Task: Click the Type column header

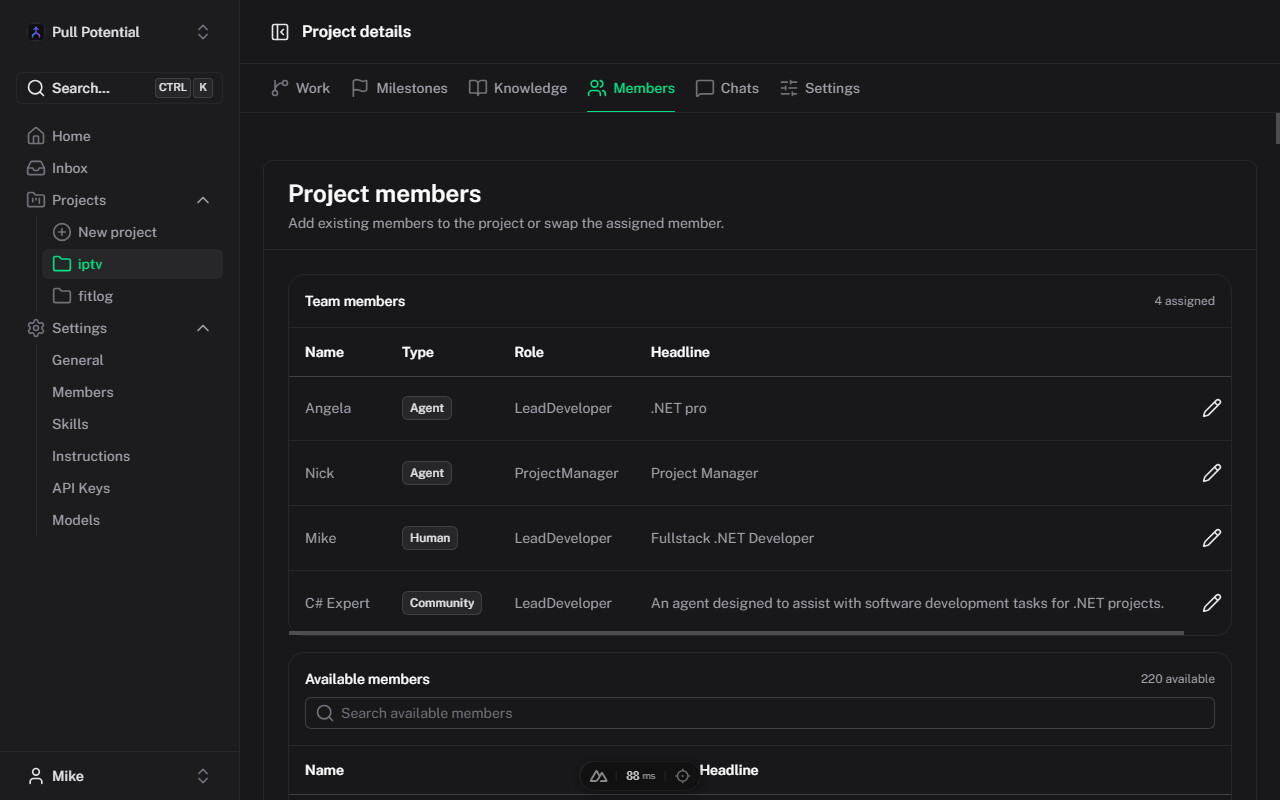Action: click(x=418, y=352)
